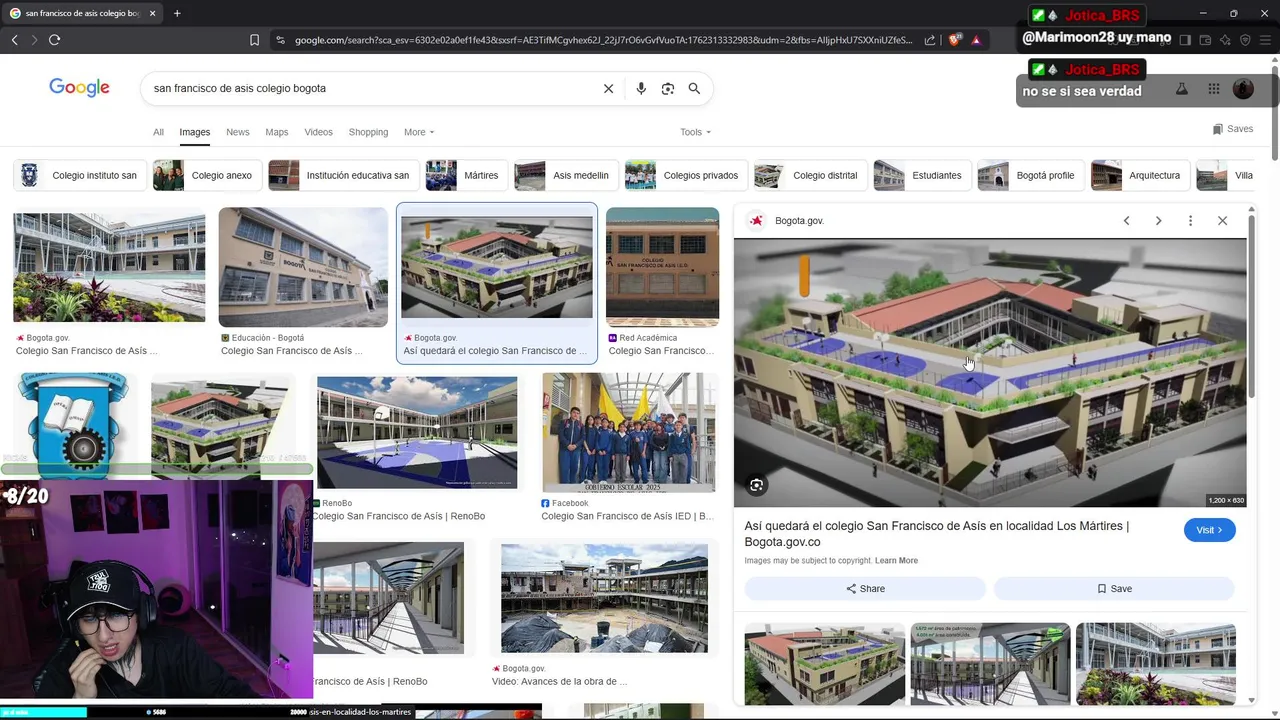
Task: Filter by Colegio anexo chip
Action: coord(207,175)
